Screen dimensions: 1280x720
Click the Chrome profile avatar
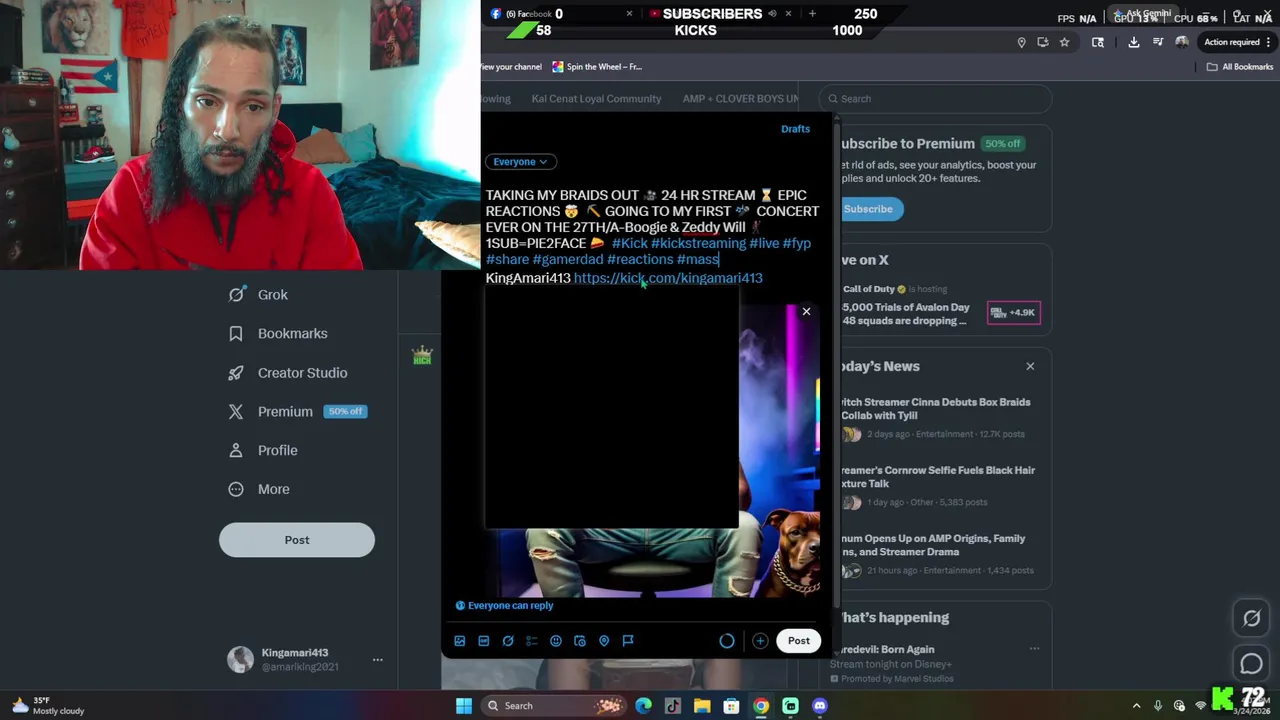click(1182, 42)
